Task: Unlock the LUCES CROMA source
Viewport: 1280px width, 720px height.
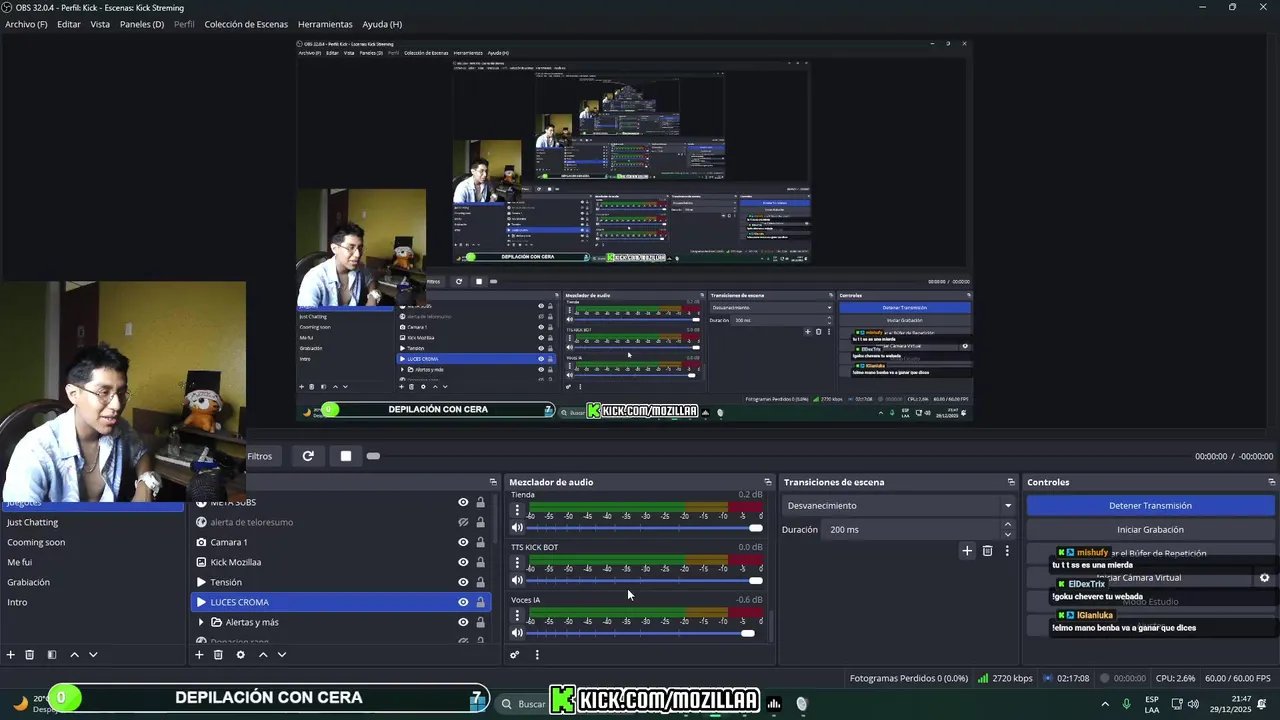Action: (481, 602)
